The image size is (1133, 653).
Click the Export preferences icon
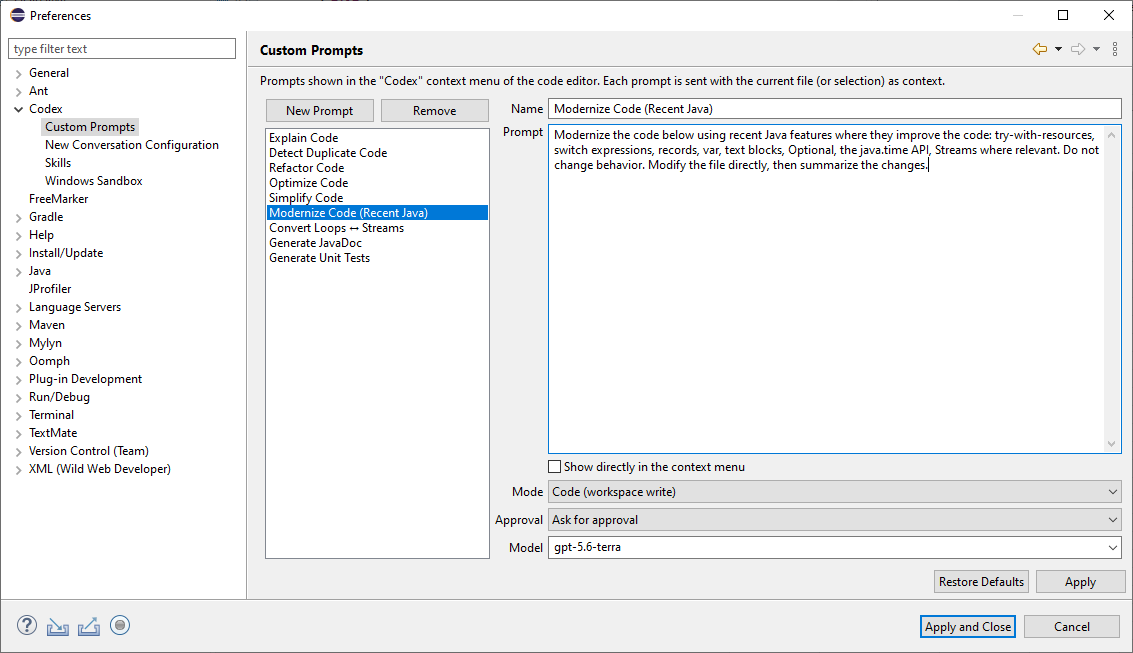pyautogui.click(x=89, y=626)
